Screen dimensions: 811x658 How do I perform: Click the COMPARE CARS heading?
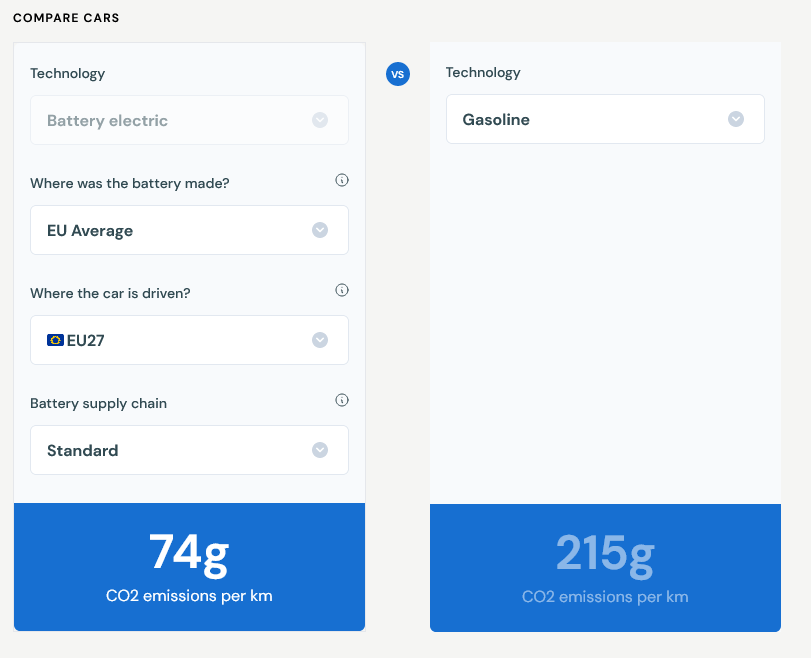click(x=66, y=18)
